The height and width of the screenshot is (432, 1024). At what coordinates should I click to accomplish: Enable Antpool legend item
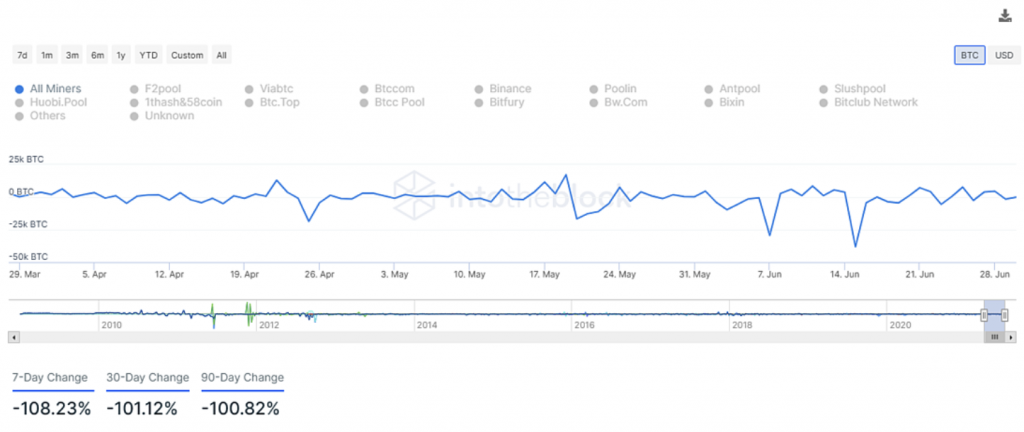(739, 89)
